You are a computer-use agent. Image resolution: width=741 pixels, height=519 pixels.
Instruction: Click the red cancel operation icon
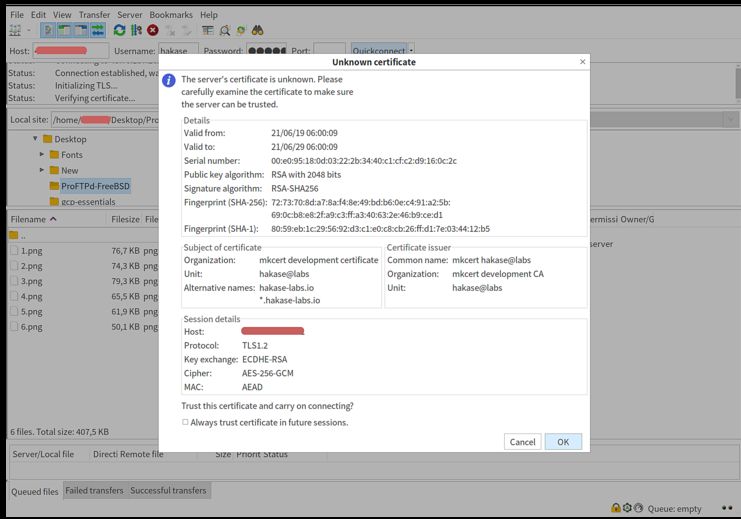[153, 30]
